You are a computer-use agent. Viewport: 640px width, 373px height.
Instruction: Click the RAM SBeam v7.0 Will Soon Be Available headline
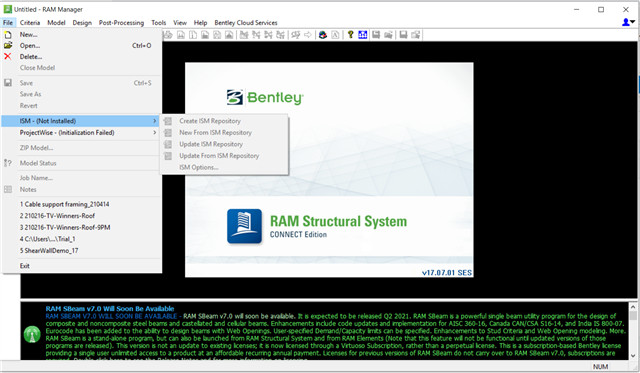point(110,309)
